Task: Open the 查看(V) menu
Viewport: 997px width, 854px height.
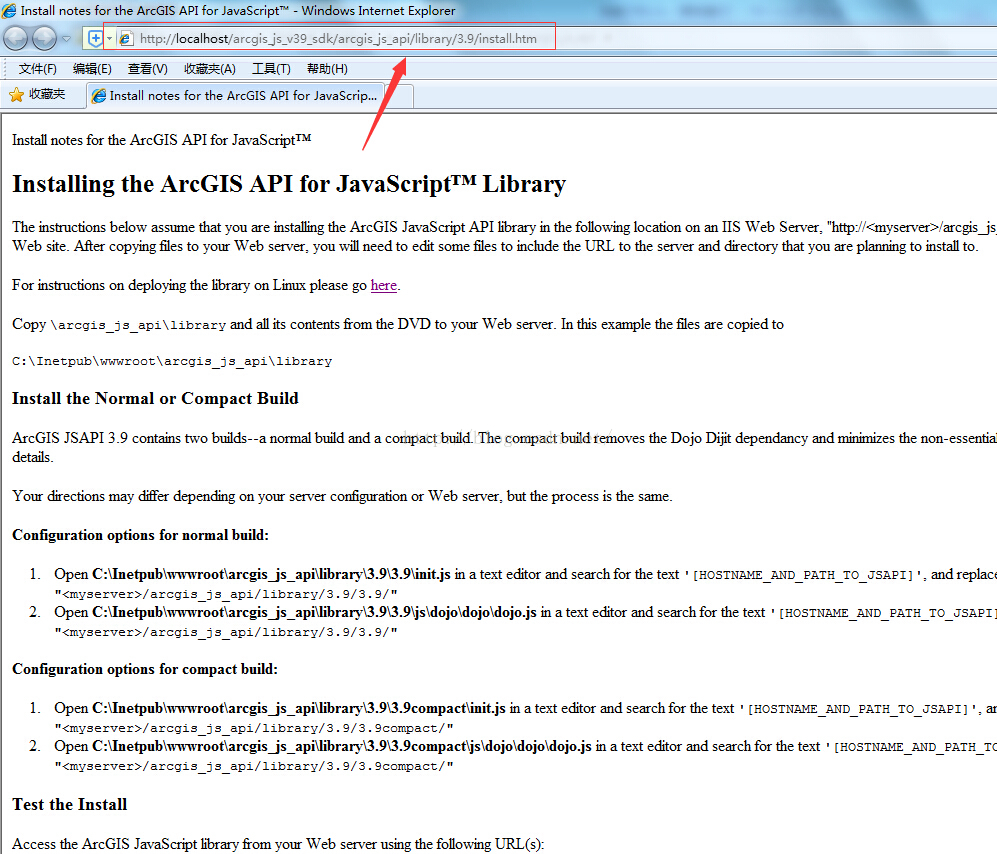Action: (x=148, y=69)
